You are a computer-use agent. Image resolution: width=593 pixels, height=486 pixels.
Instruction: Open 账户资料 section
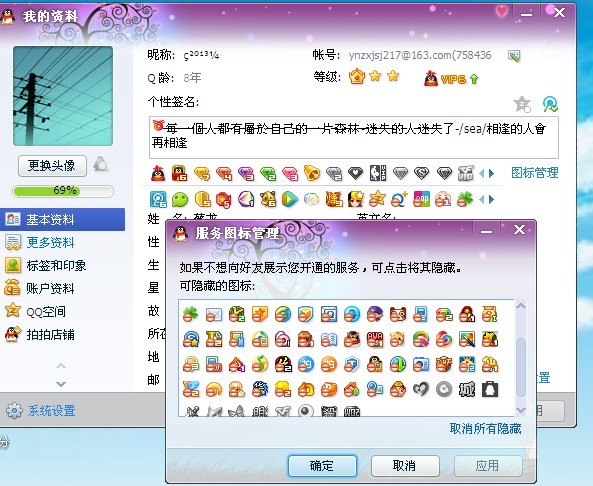point(50,289)
